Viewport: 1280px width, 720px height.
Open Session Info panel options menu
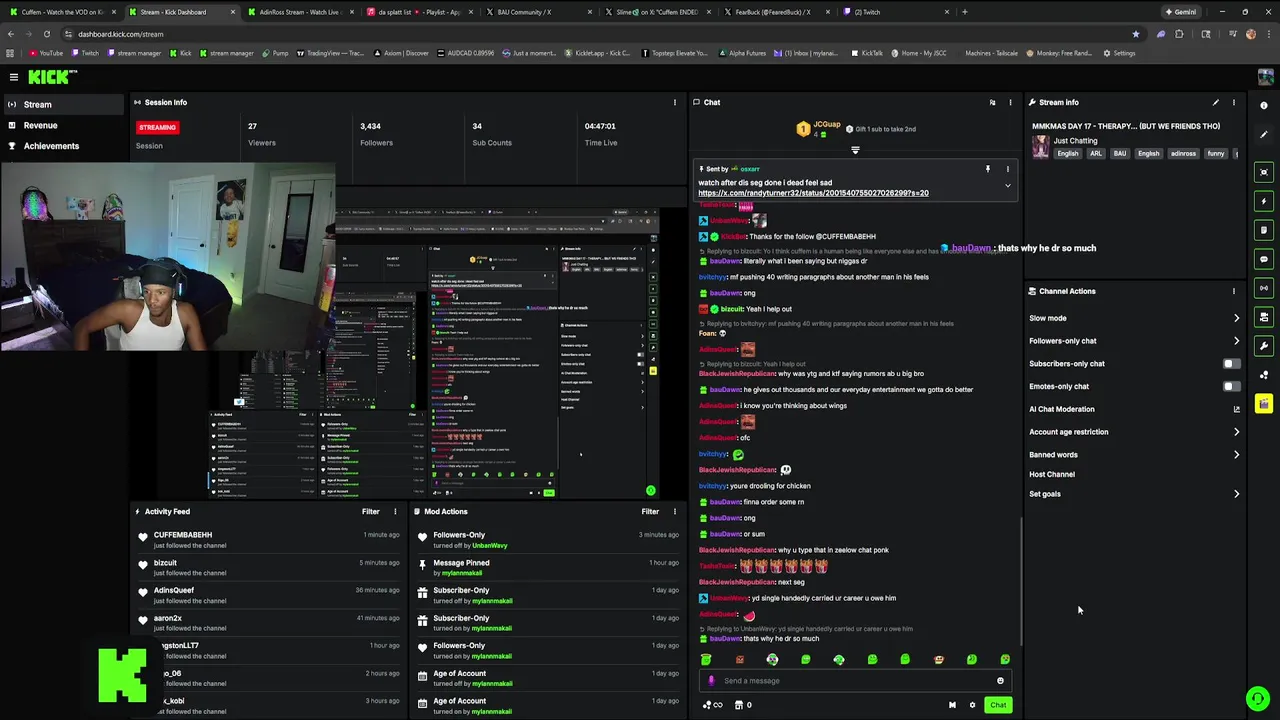coord(674,102)
